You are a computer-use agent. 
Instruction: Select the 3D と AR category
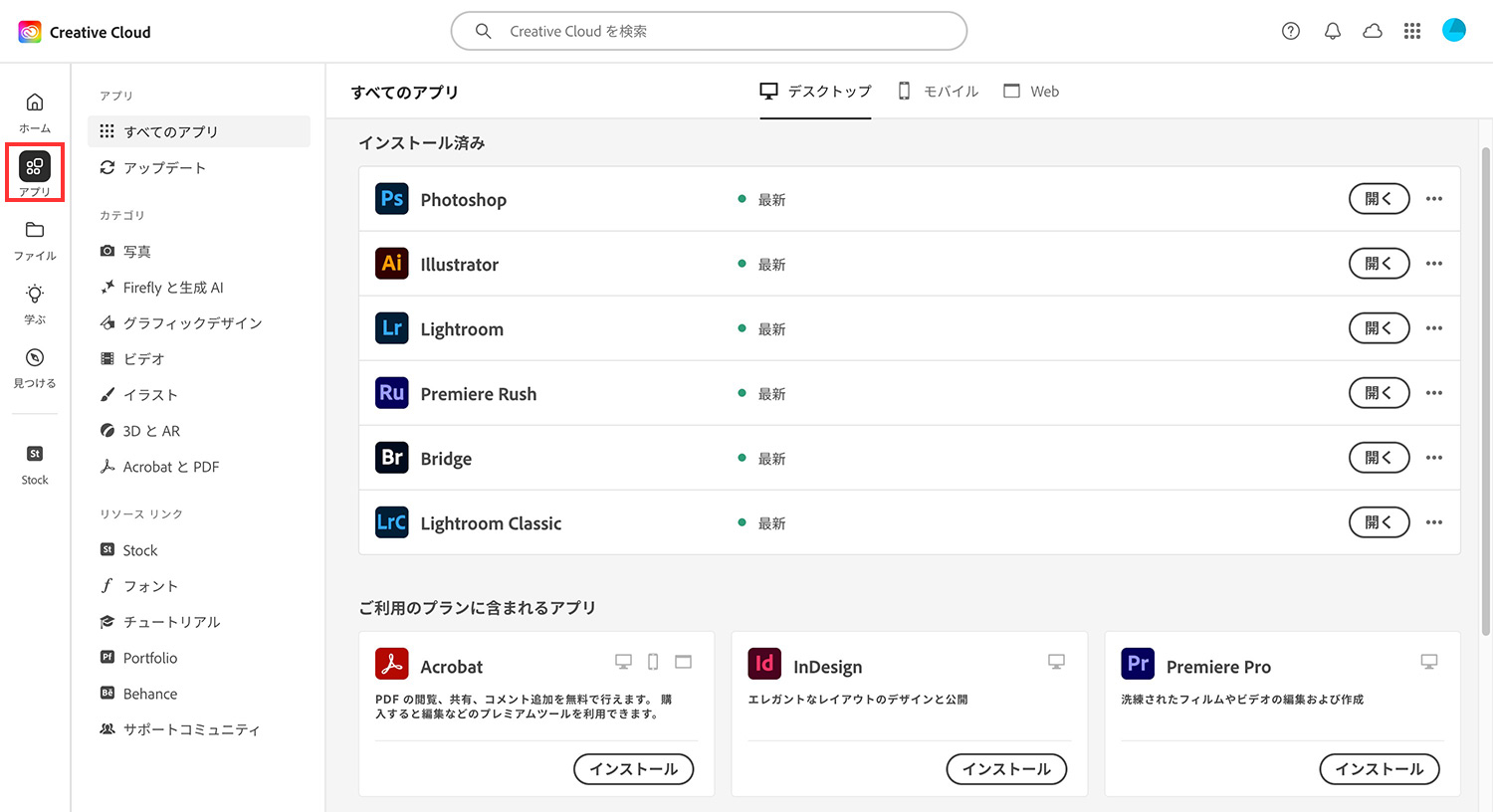click(140, 431)
